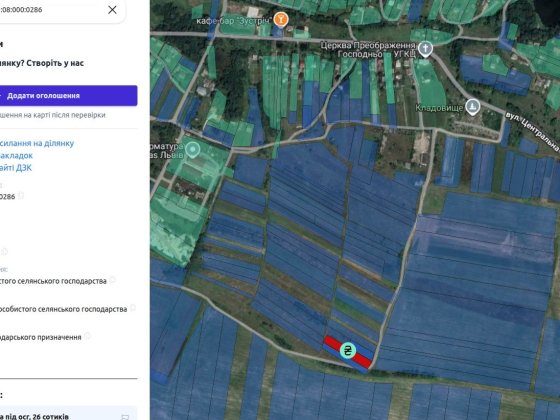Image resolution: width=560 pixels, height=420 pixels.
Task: Click the copy icon after 'стого селянського господарства'
Action: tap(112, 280)
